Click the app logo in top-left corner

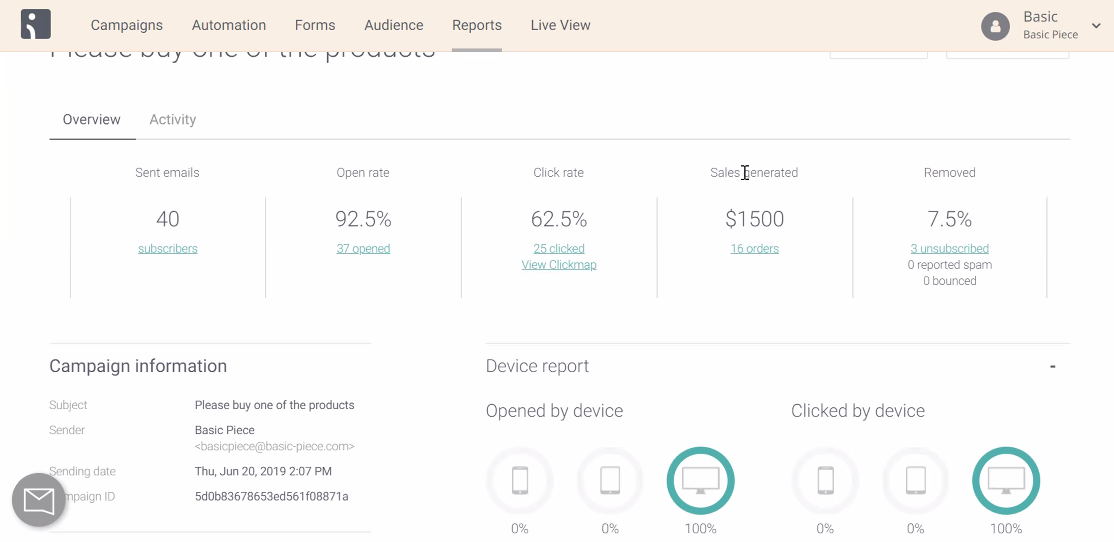35,25
